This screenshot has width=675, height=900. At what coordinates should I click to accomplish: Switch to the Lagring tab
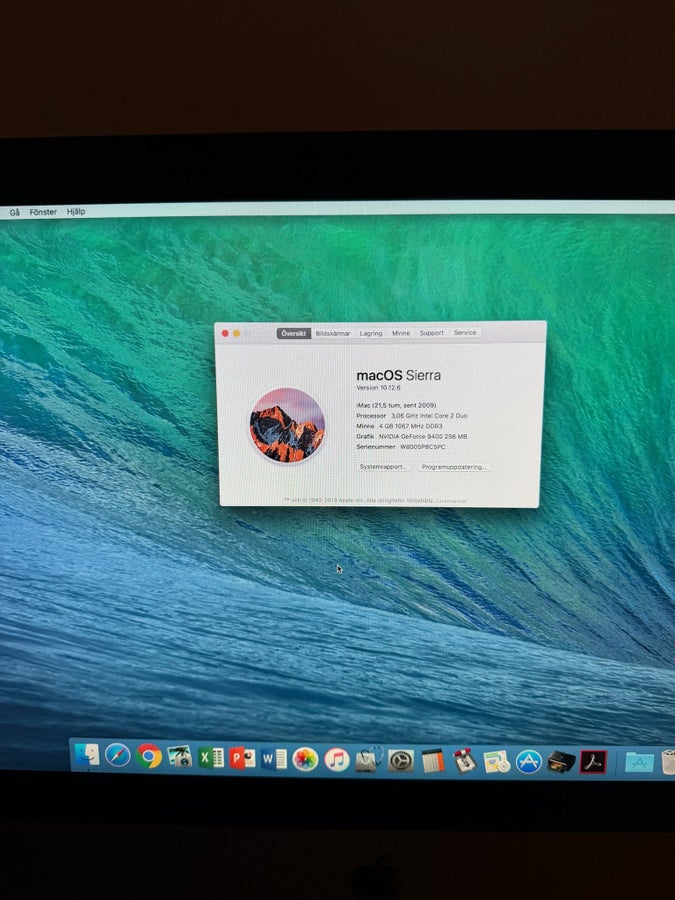371,333
